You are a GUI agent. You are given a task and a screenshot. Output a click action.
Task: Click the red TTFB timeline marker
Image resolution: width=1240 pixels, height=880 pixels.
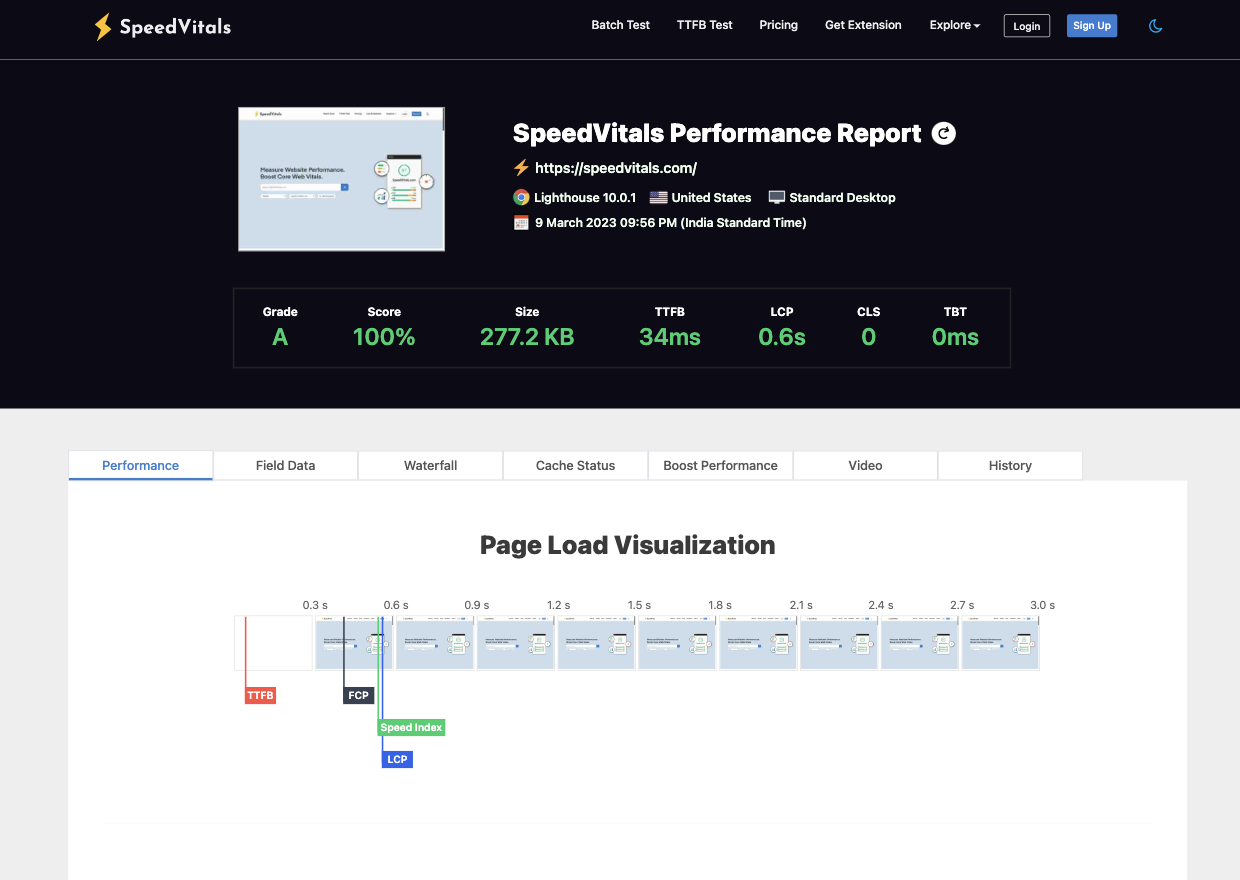[260, 695]
